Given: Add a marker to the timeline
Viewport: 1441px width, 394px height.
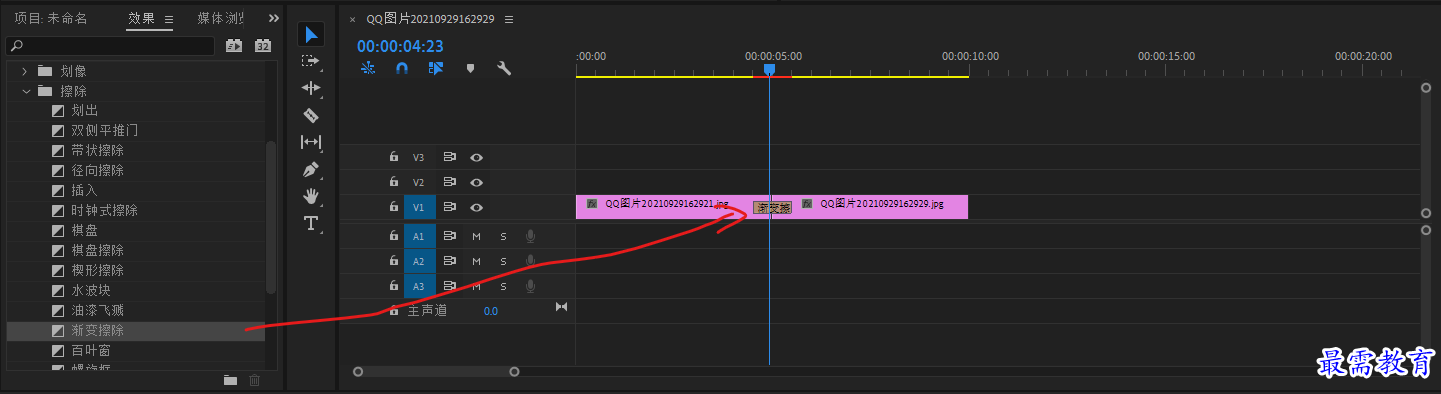Looking at the screenshot, I should click(470, 69).
